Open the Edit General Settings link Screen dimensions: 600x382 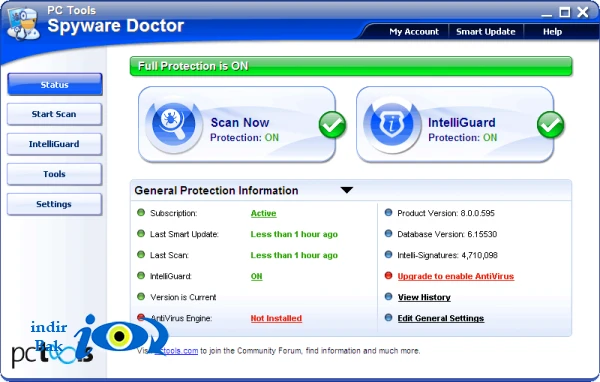[441, 318]
